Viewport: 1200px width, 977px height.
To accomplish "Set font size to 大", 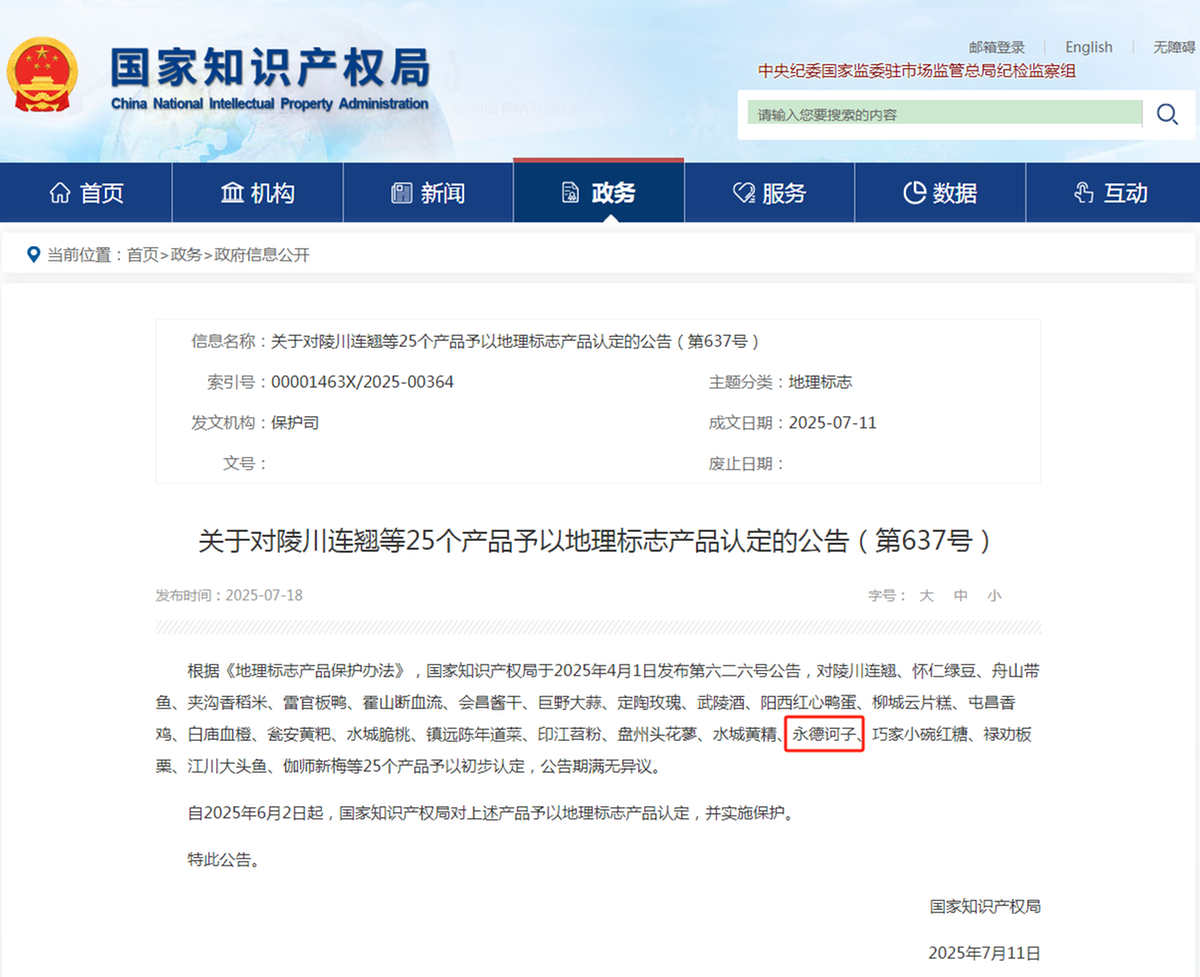I will click(927, 596).
